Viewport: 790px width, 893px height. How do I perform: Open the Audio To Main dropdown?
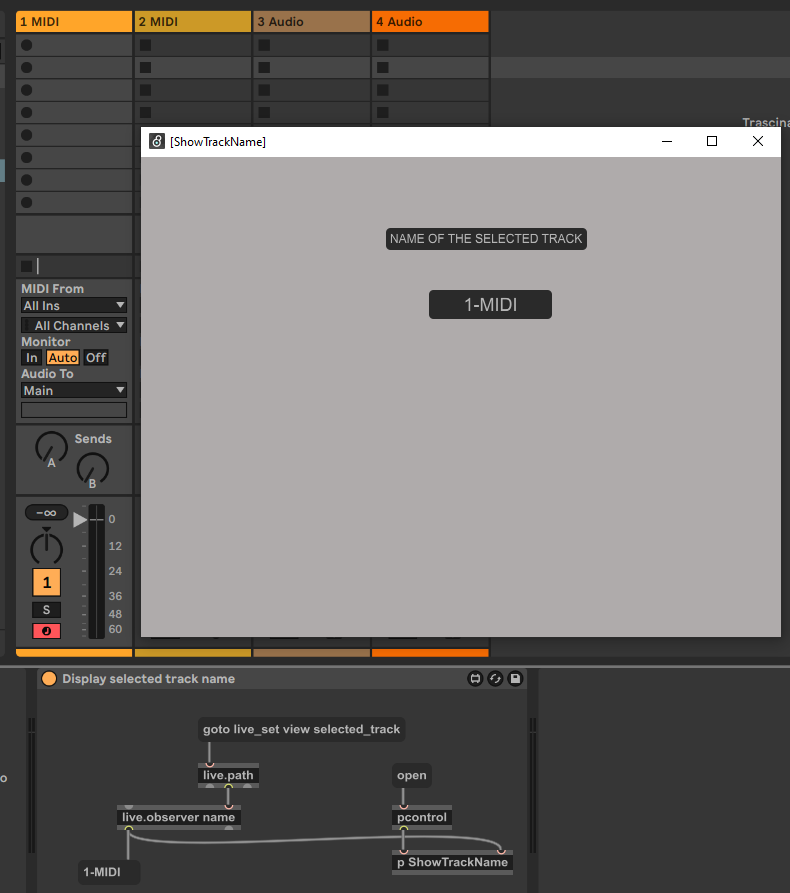74,390
